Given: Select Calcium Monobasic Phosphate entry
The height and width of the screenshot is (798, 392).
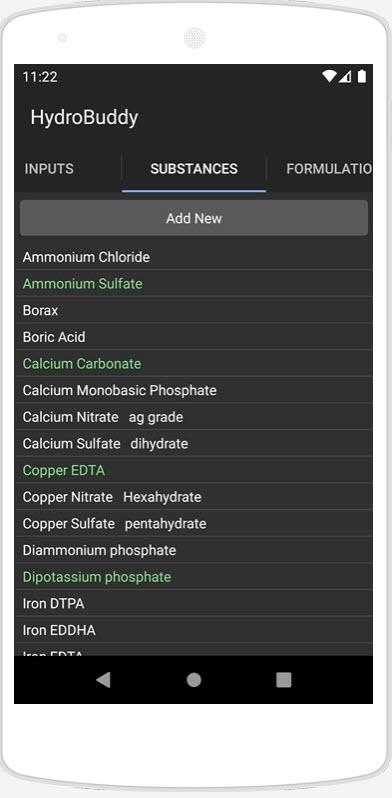Looking at the screenshot, I should coord(194,390).
